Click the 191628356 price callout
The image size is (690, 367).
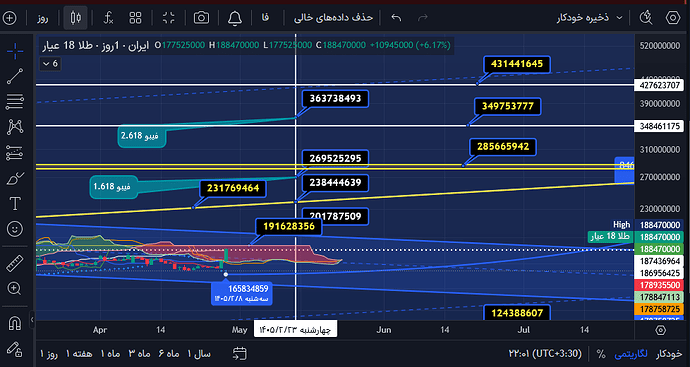289,227
